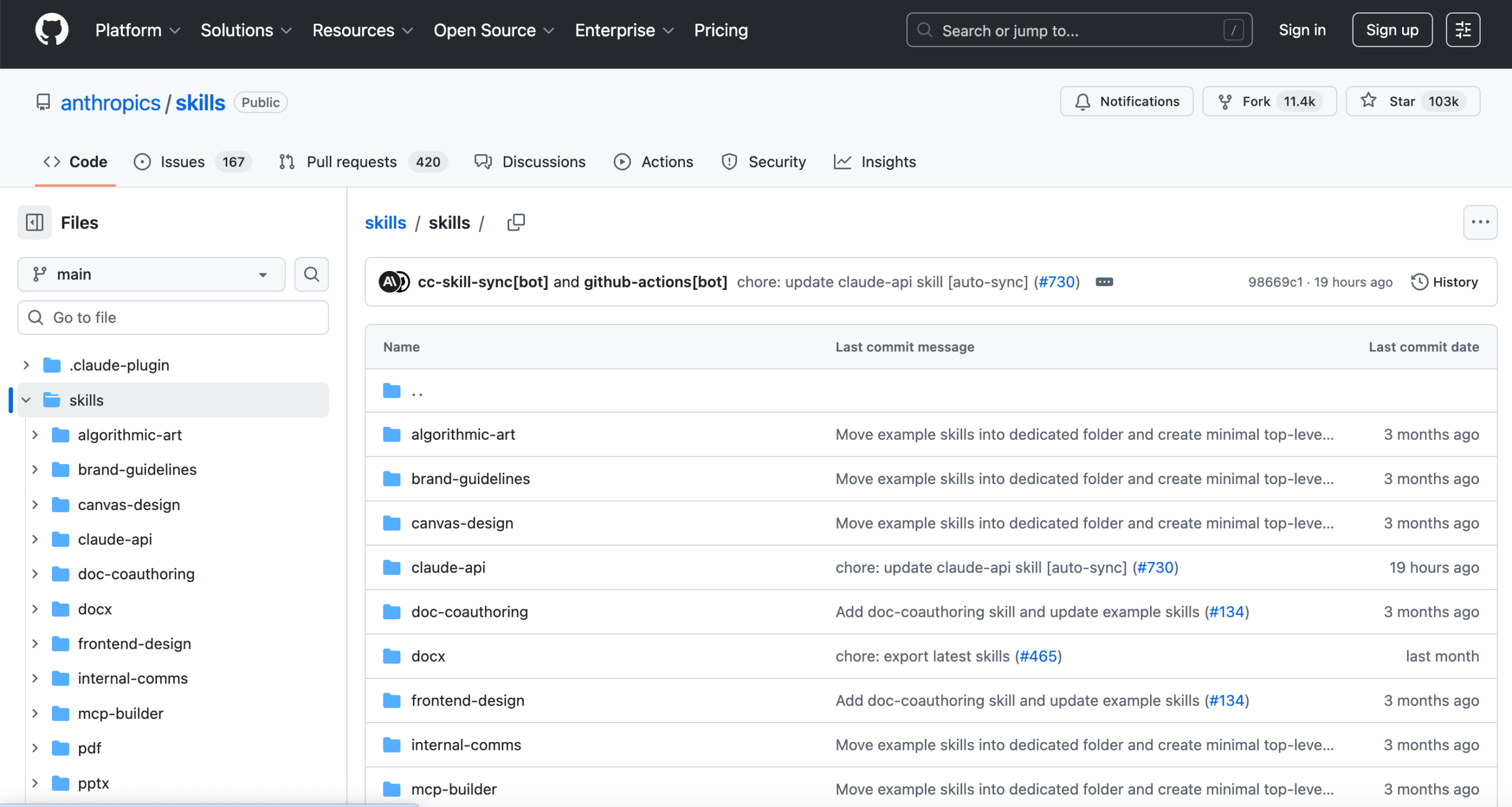Copy the path with the clipboard icon
Image resolution: width=1512 pixels, height=807 pixels.
pos(516,223)
